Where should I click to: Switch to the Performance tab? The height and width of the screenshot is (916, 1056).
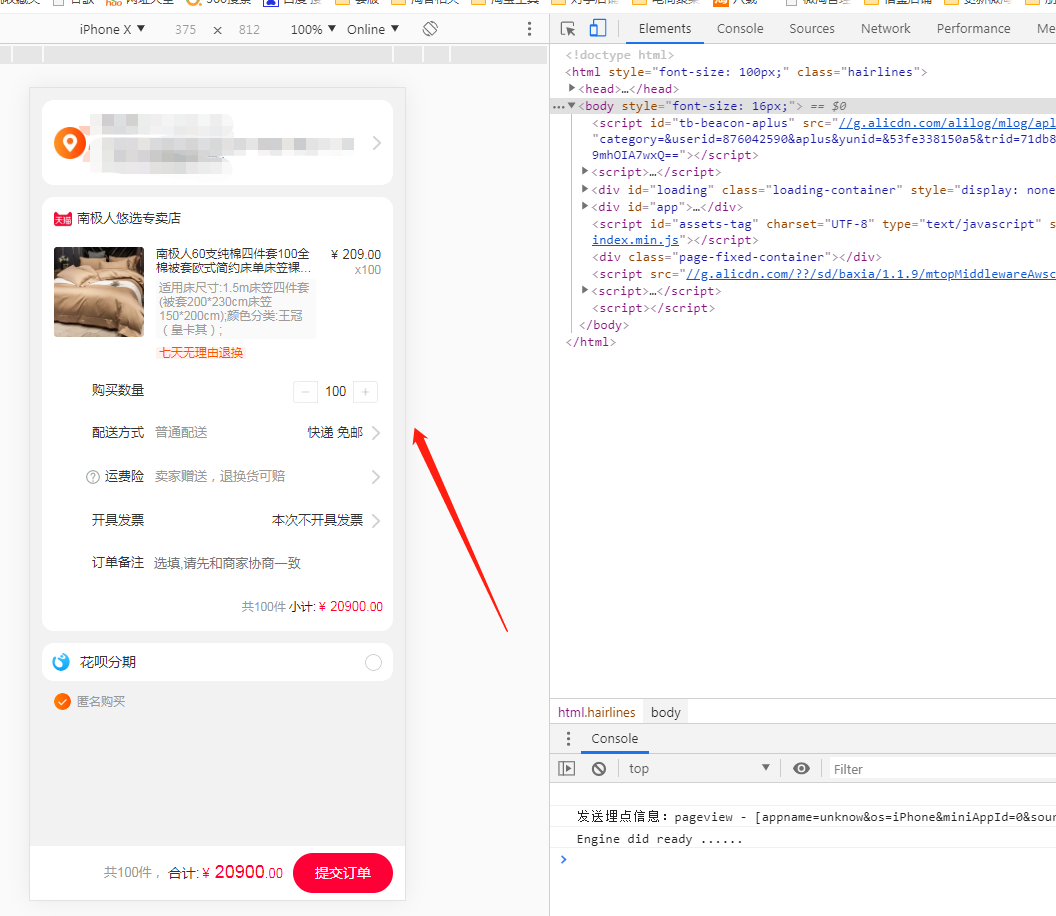[x=973, y=29]
